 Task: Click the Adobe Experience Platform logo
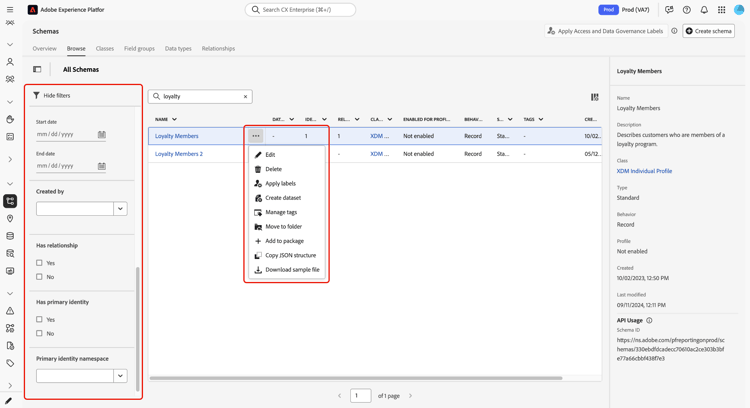click(x=33, y=10)
